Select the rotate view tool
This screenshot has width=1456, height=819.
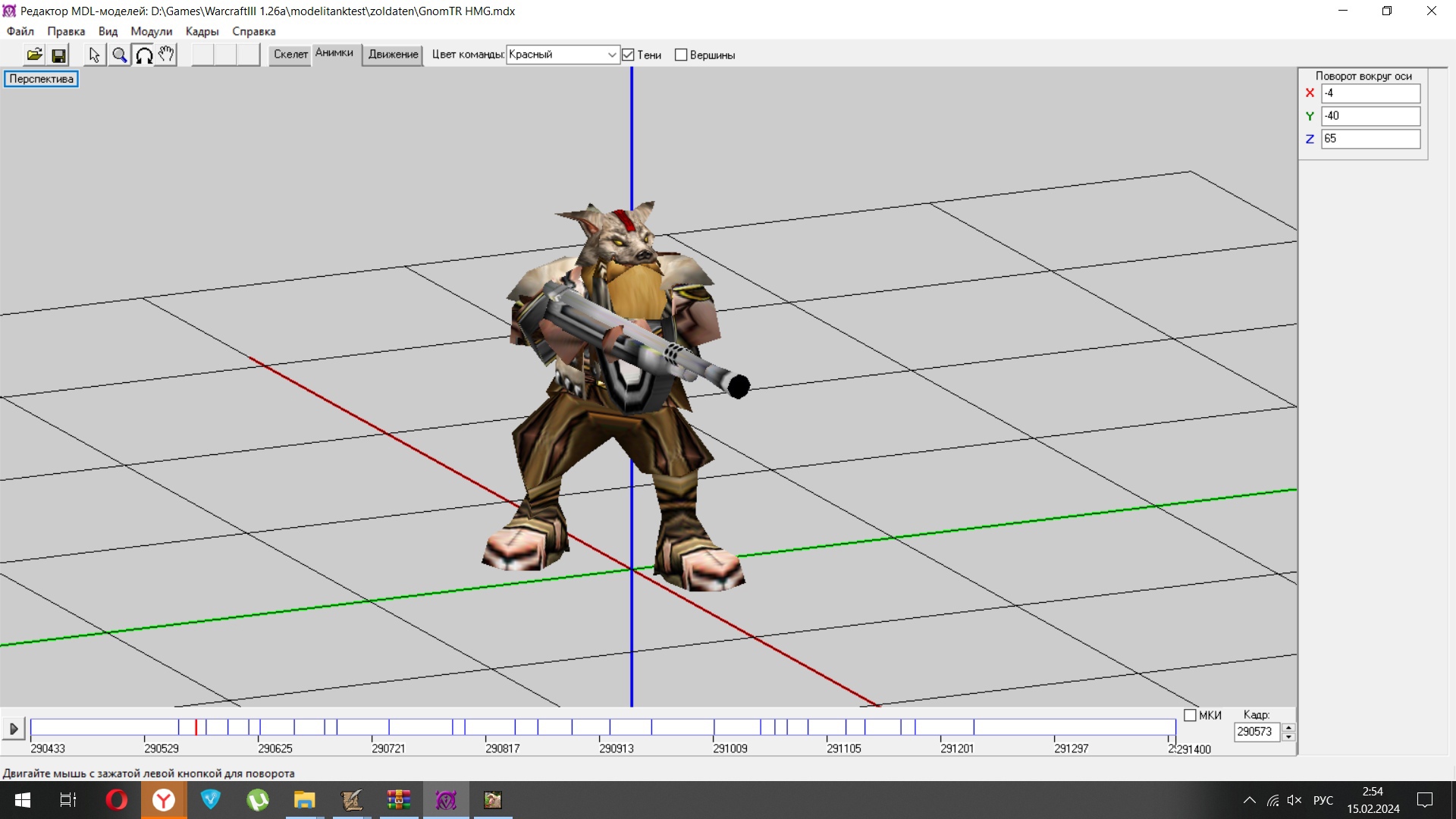click(143, 55)
